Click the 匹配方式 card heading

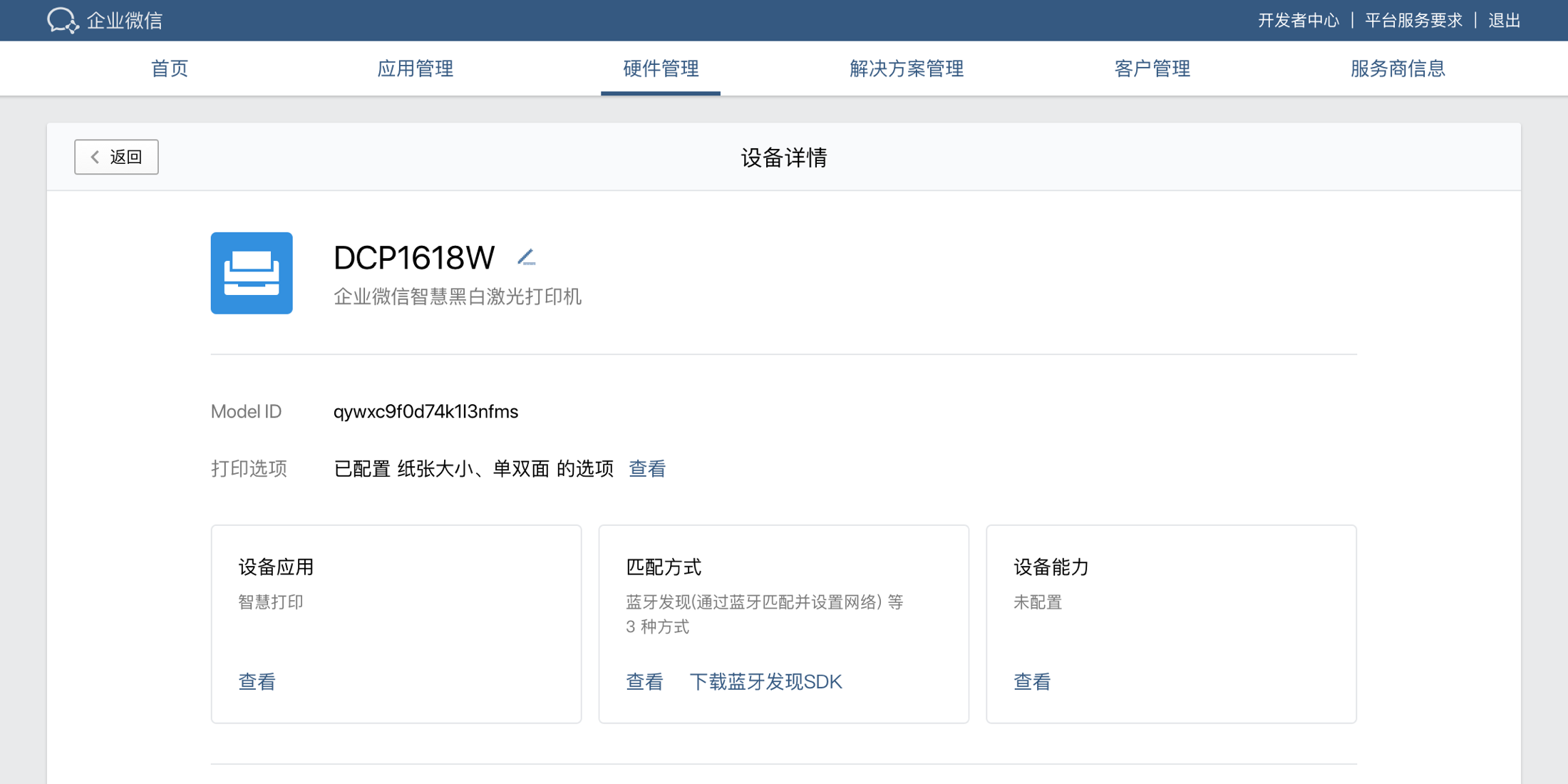coord(664,567)
